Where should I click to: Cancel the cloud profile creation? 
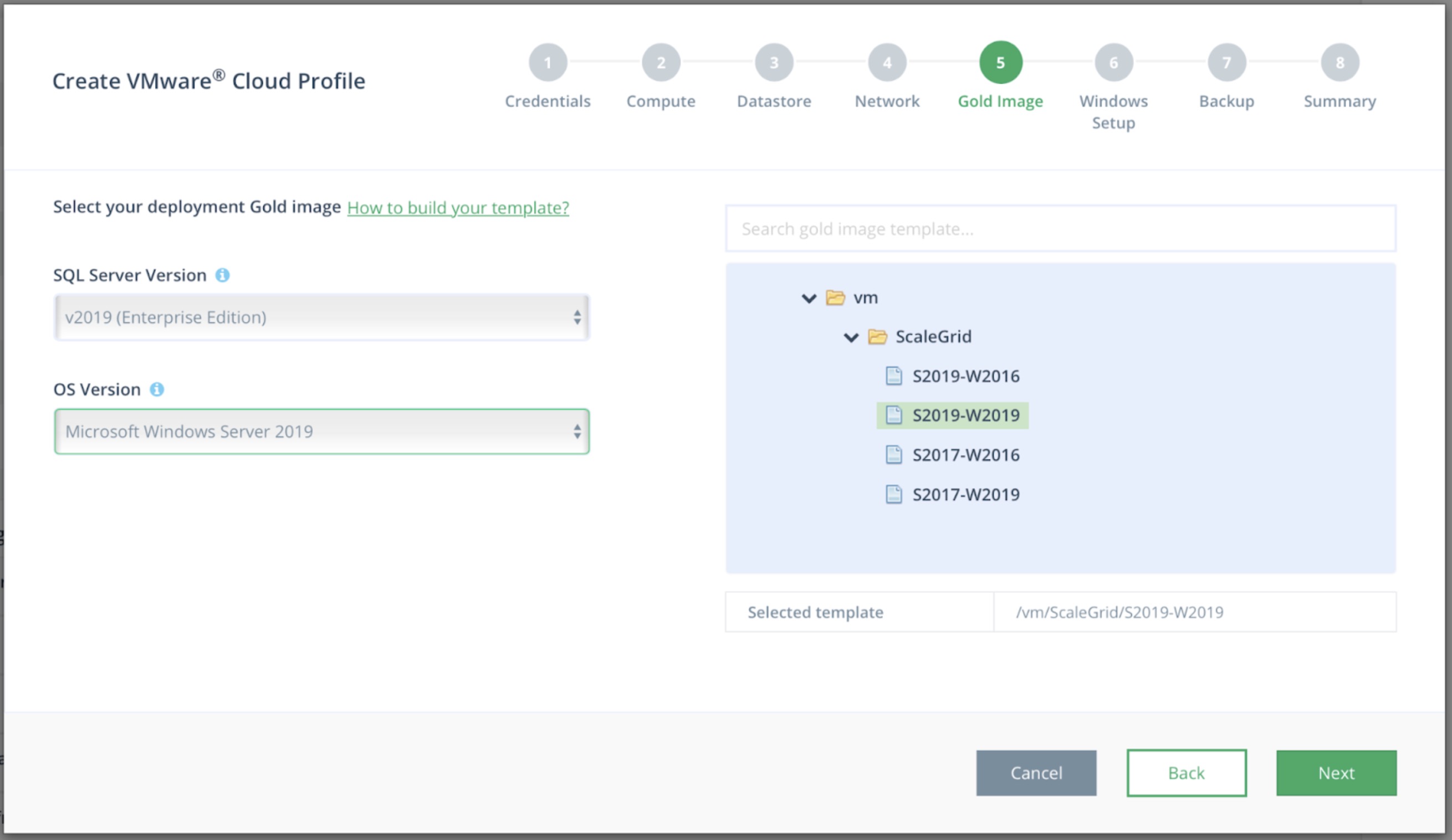[x=1036, y=773]
